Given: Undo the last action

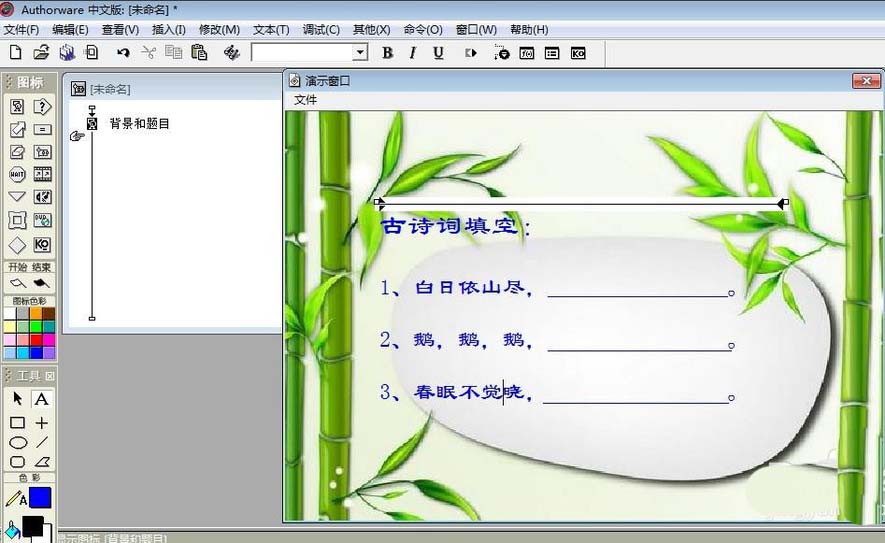Looking at the screenshot, I should (123, 52).
